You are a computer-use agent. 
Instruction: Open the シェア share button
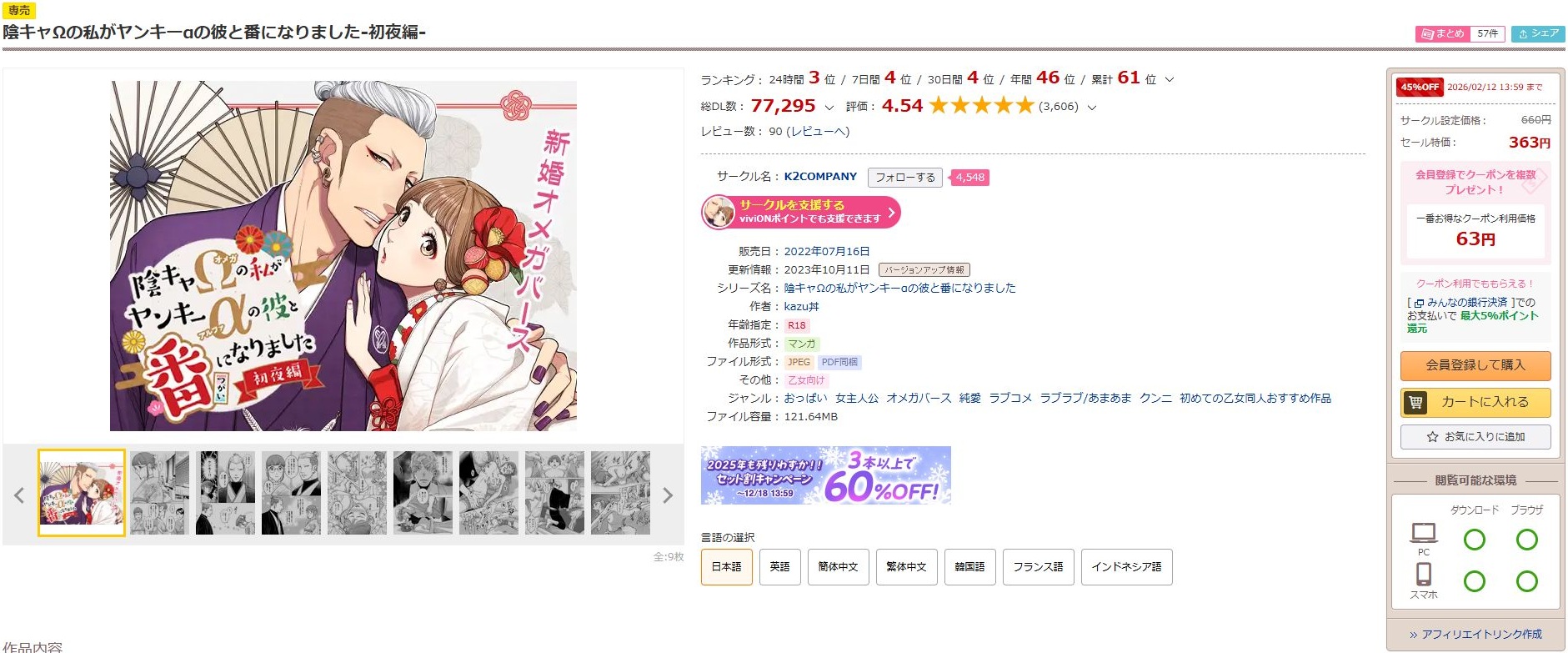pos(1538,33)
